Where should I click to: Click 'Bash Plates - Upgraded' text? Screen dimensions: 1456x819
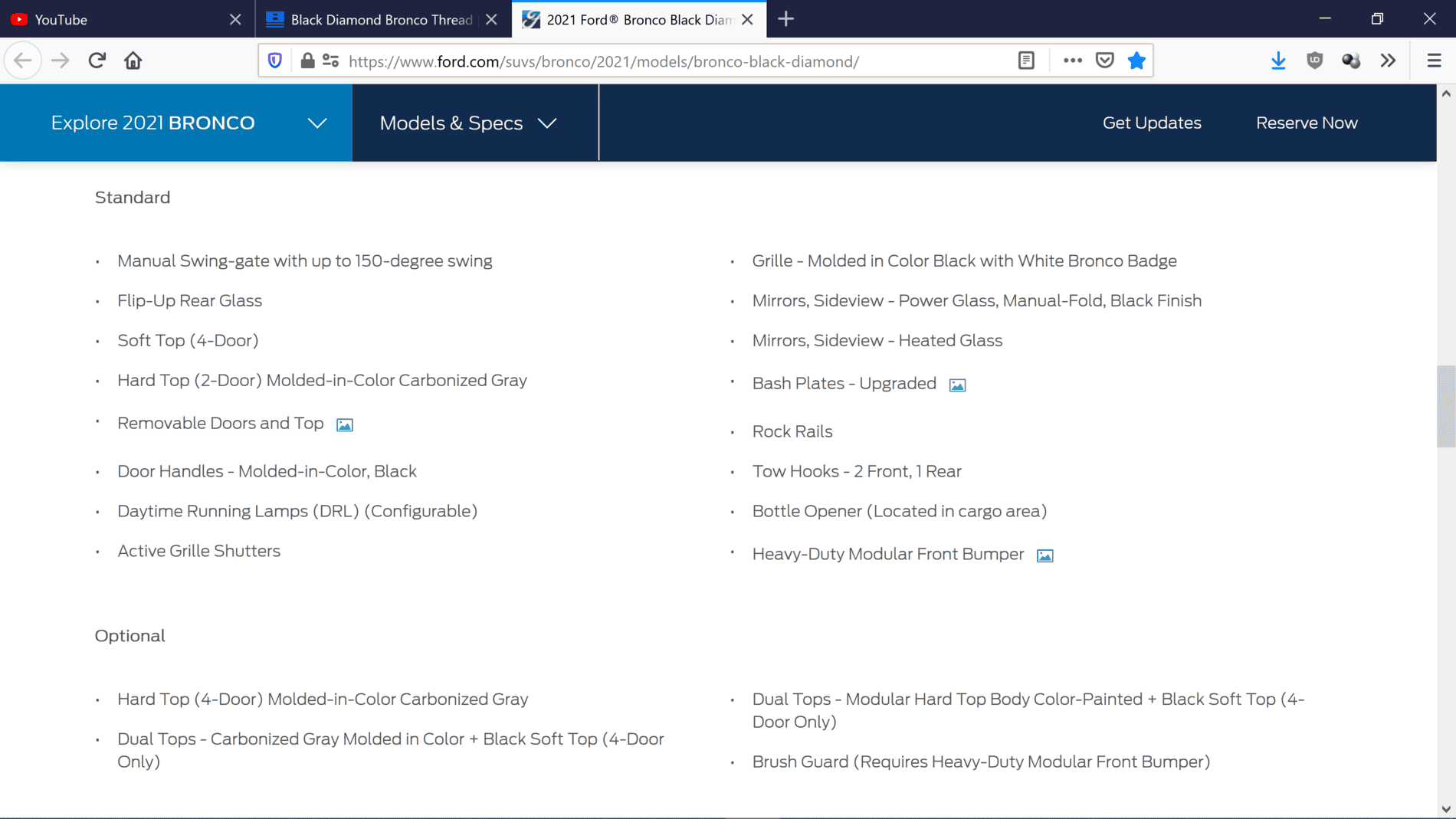844,384
